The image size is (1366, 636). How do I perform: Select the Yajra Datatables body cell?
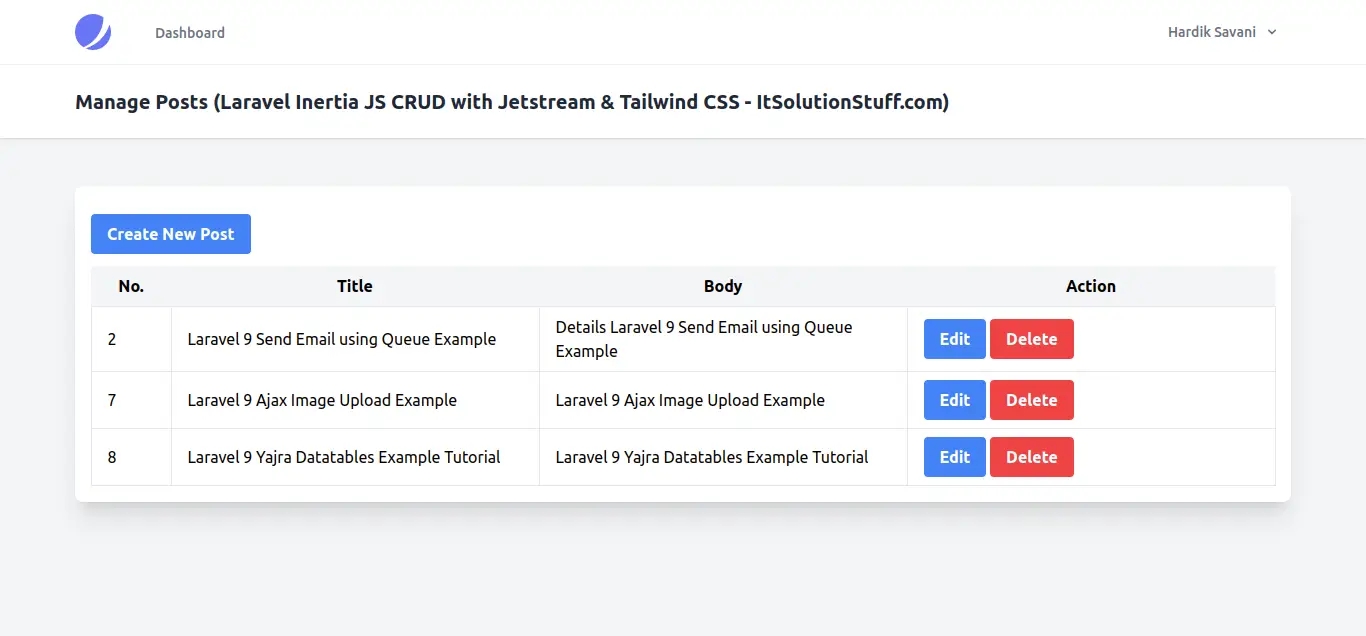(712, 457)
